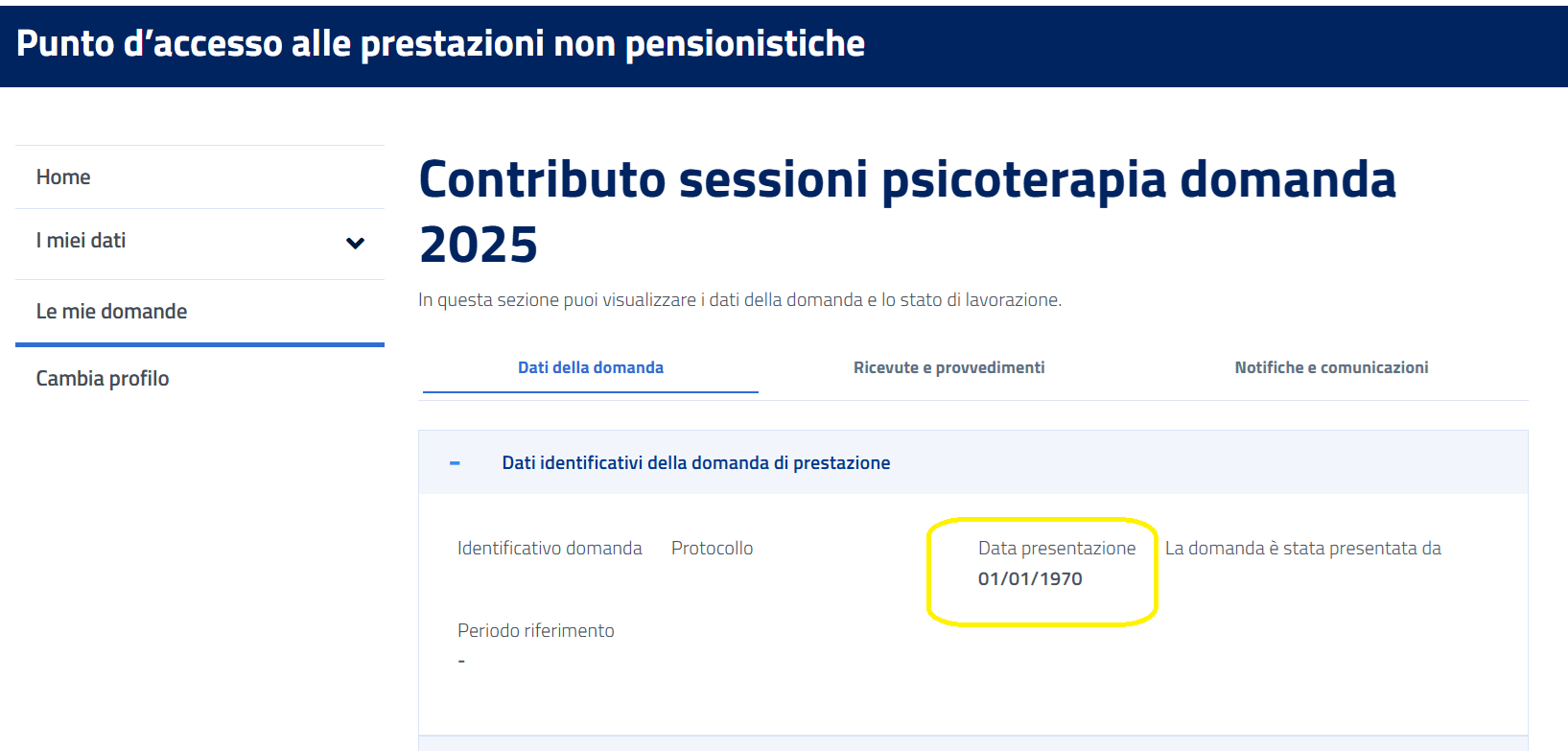Open Cambia profilo in the sidebar
This screenshot has width=1568, height=751.
tap(103, 379)
